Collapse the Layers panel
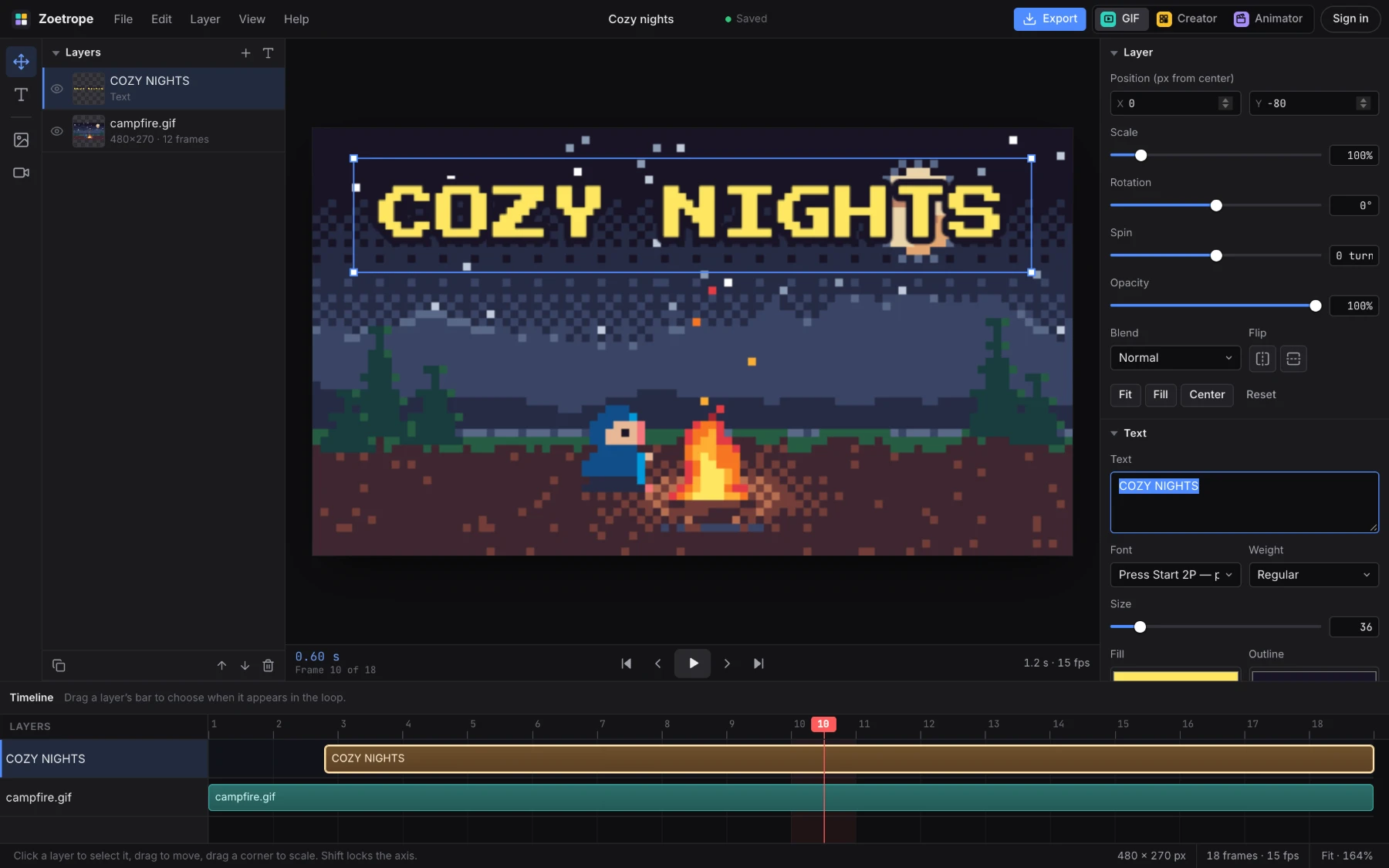The width and height of the screenshot is (1389, 868). point(56,53)
